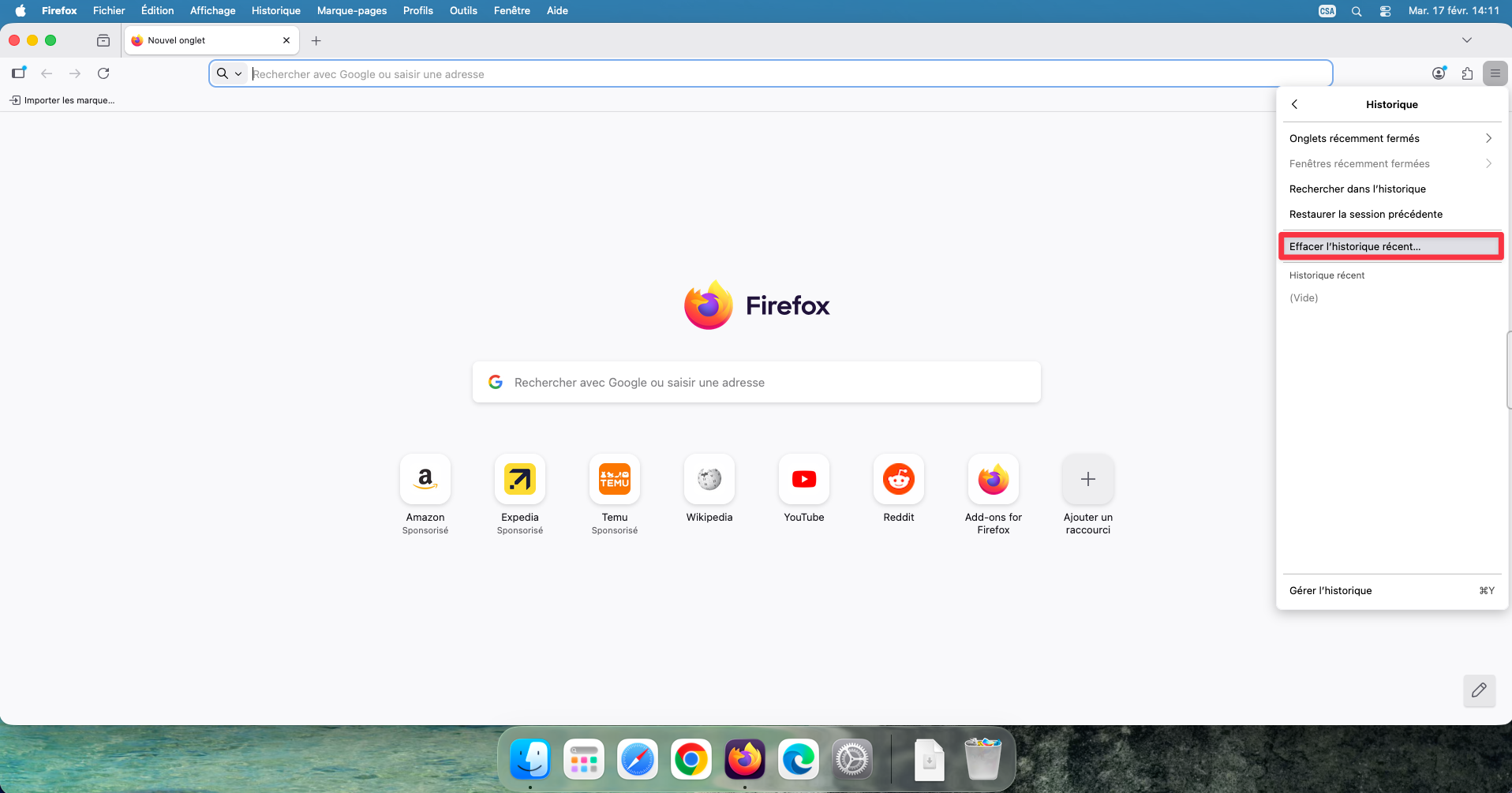The height and width of the screenshot is (793, 1512).
Task: Open Spotlight search in menu bar
Action: [1357, 11]
